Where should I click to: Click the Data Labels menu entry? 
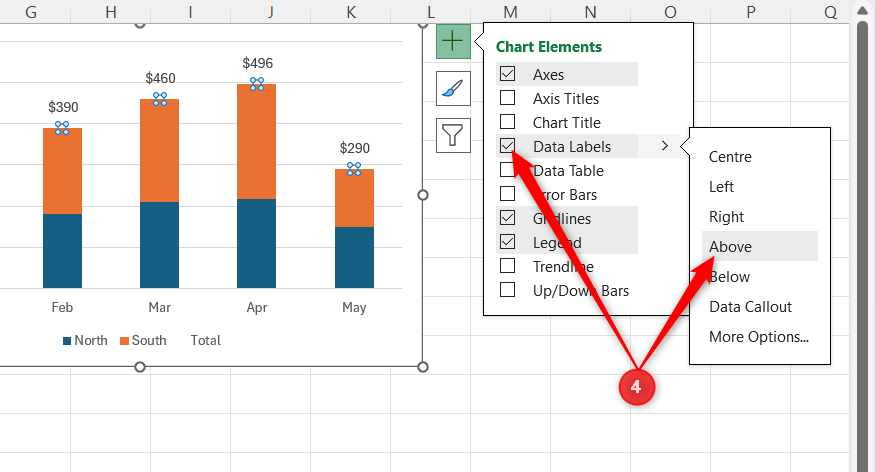[572, 146]
